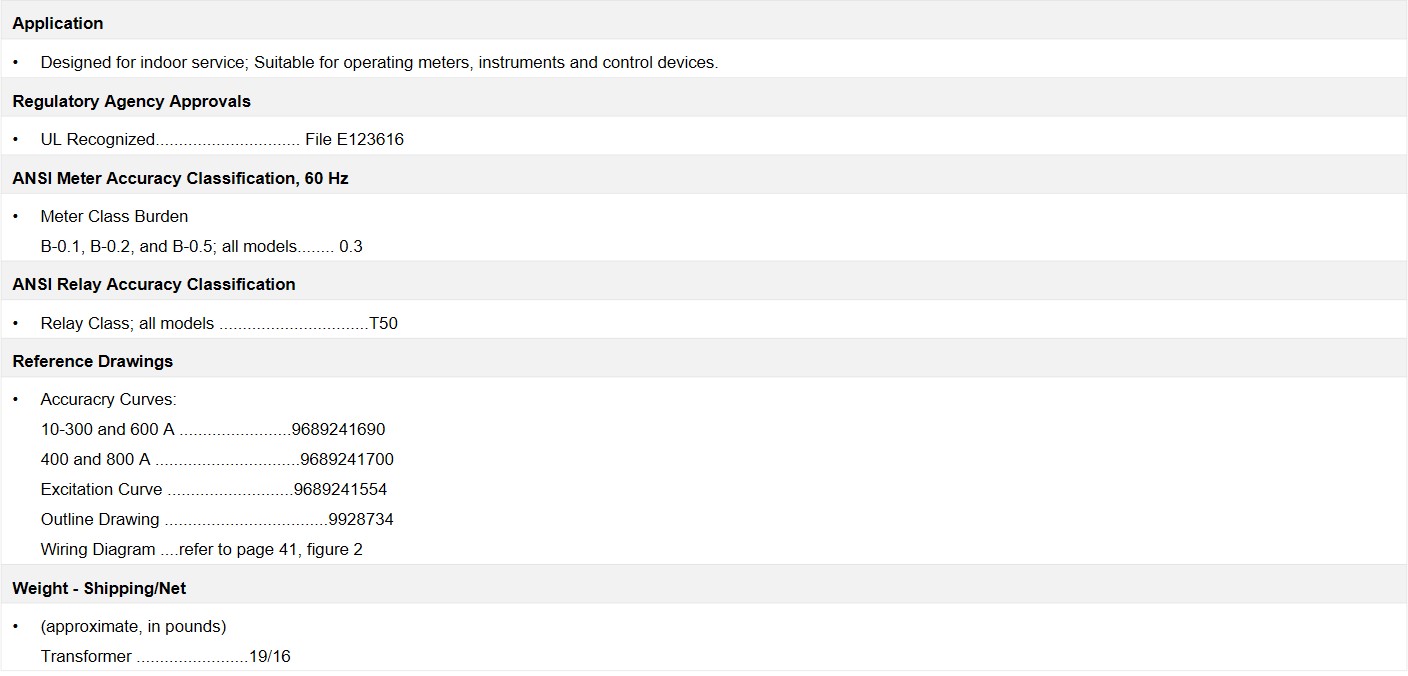
Task: Click the Relay Class T50 entry
Action: 219,323
